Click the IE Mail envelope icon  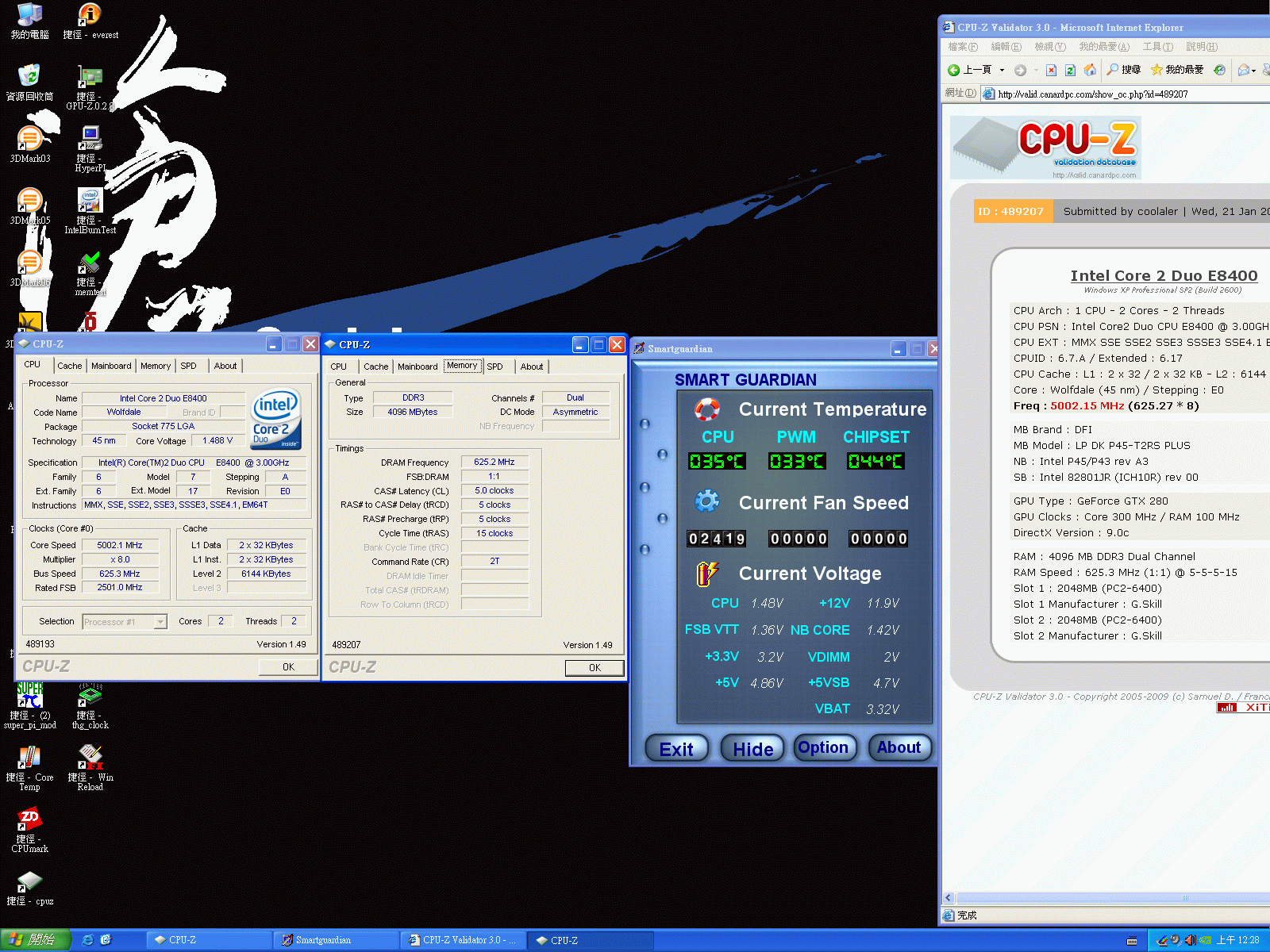(1243, 70)
